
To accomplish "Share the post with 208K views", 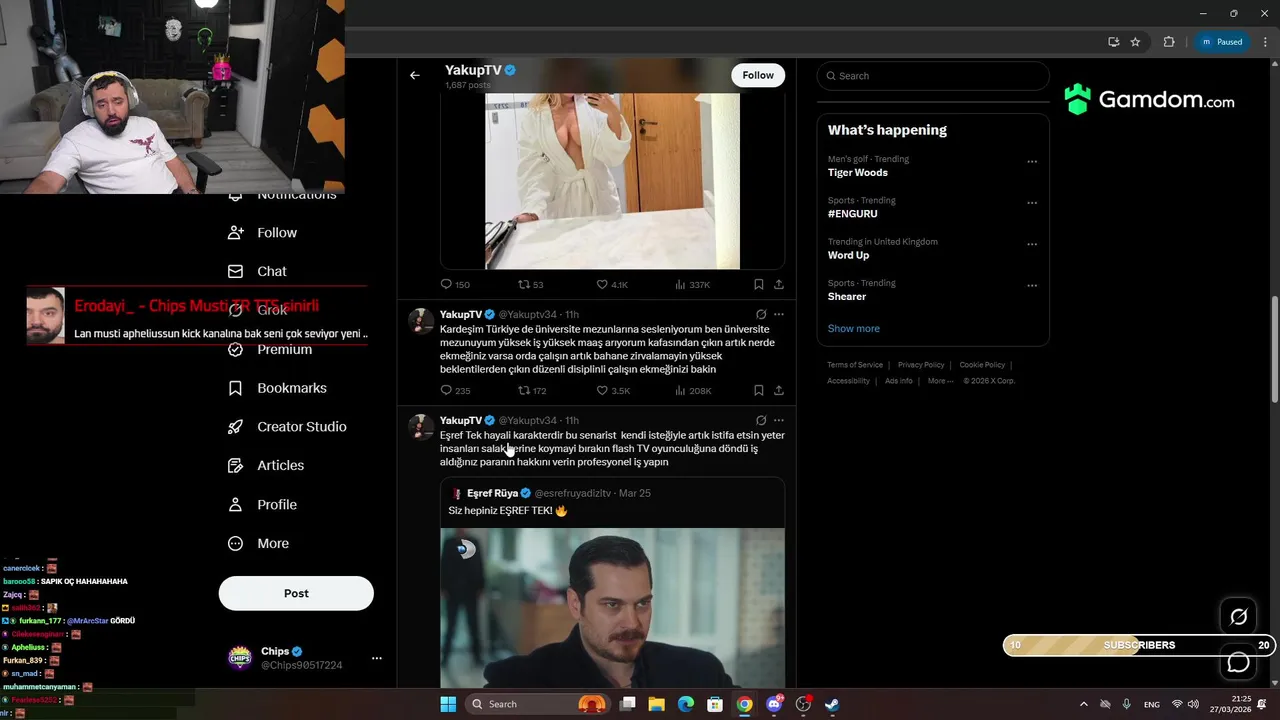I will coord(779,391).
